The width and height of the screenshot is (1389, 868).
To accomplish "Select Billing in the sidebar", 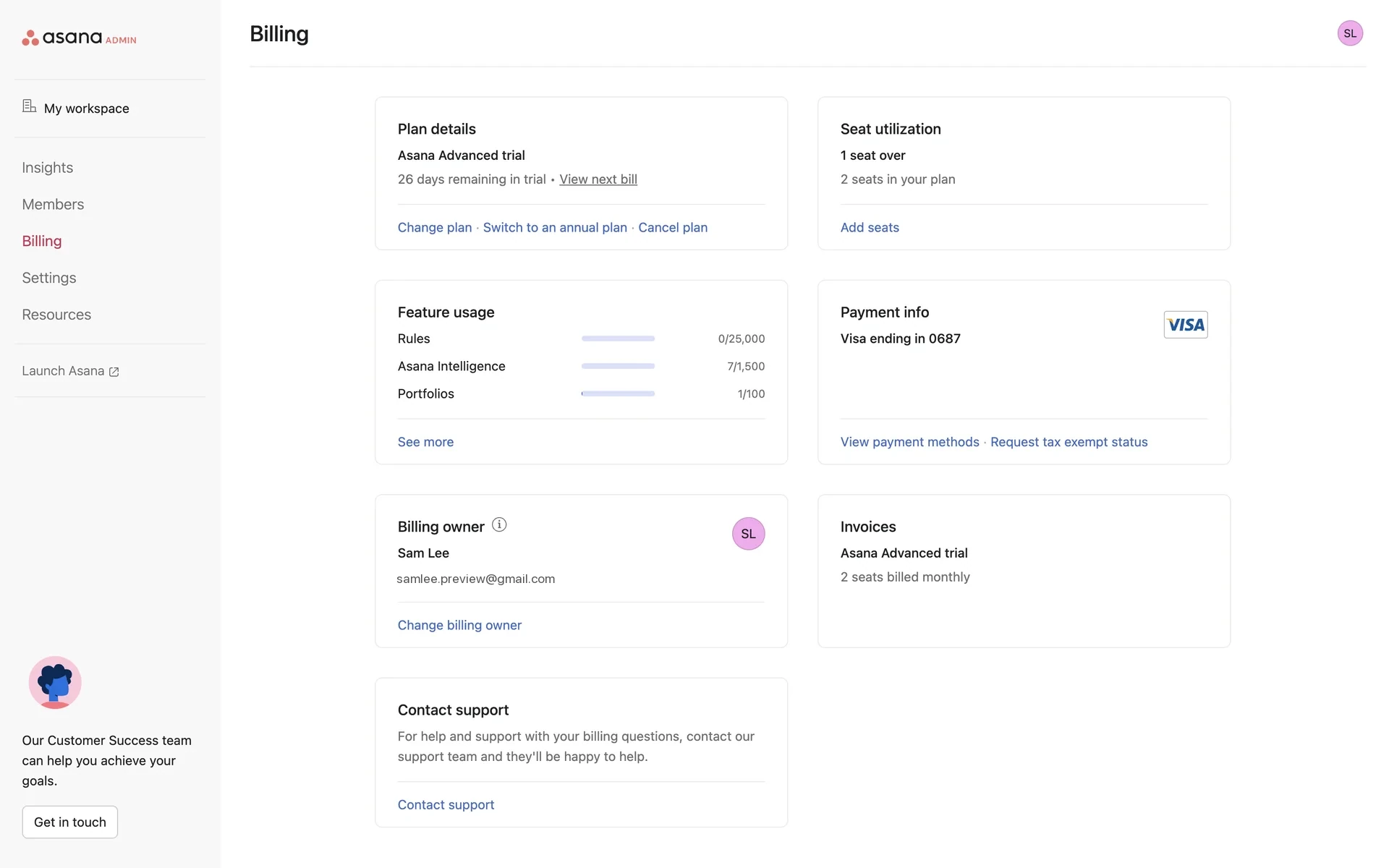I will (42, 242).
